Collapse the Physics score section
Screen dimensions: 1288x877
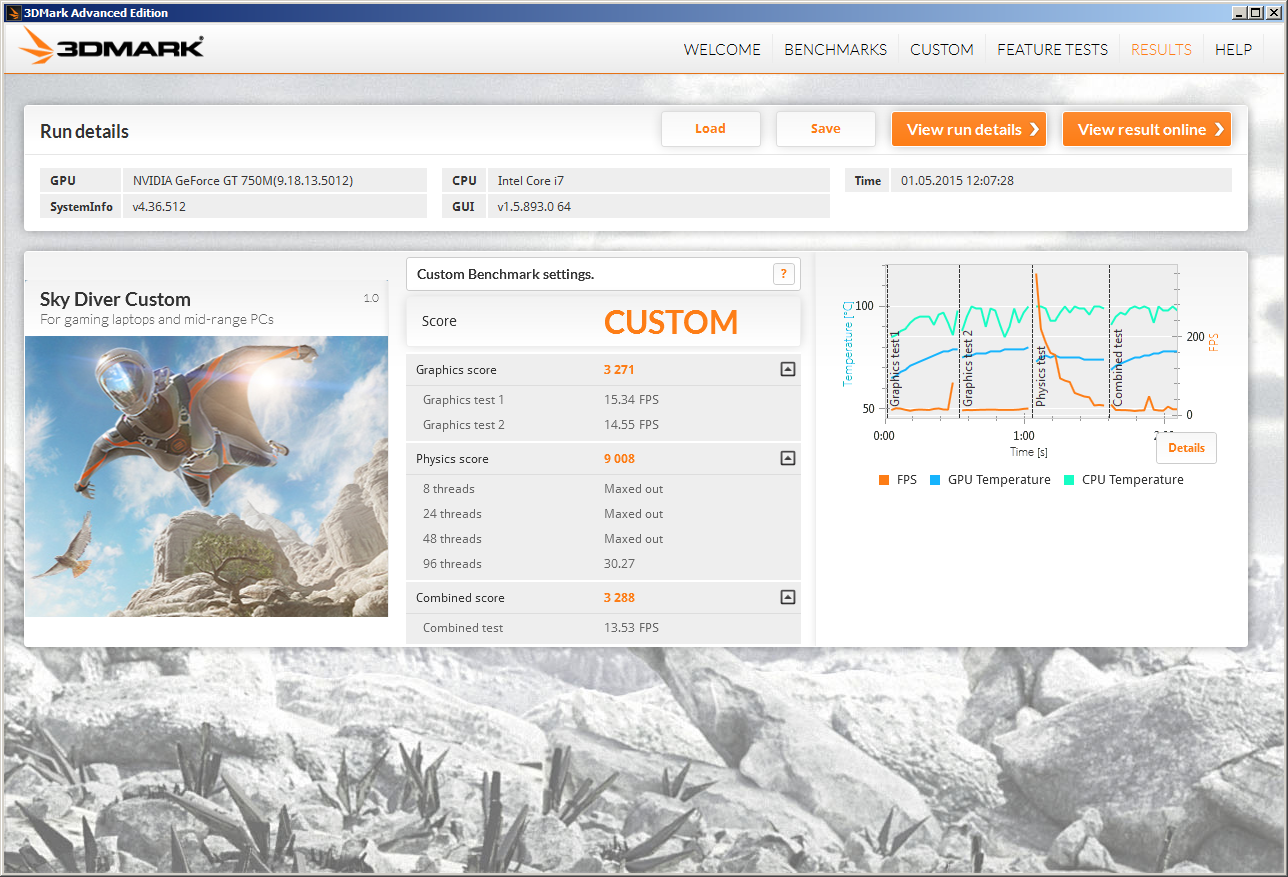(787, 459)
